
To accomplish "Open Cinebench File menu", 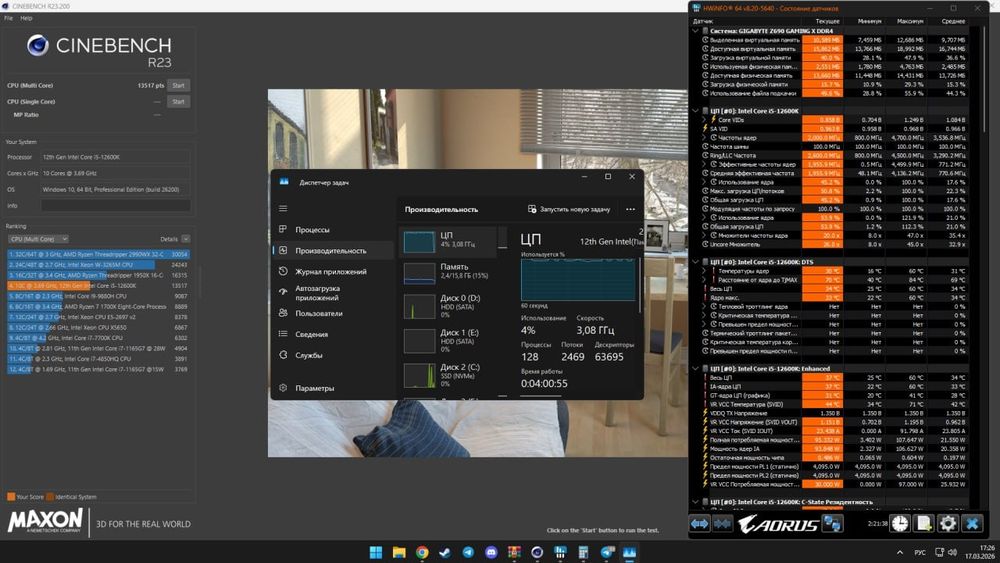I will [8, 18].
